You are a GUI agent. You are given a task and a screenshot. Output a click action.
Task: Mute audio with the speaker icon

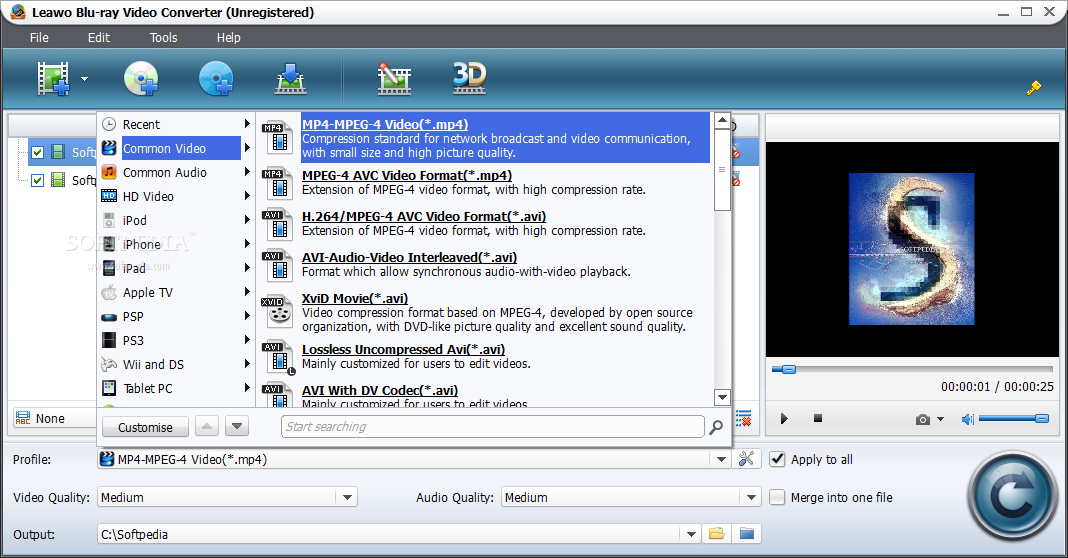tap(967, 419)
